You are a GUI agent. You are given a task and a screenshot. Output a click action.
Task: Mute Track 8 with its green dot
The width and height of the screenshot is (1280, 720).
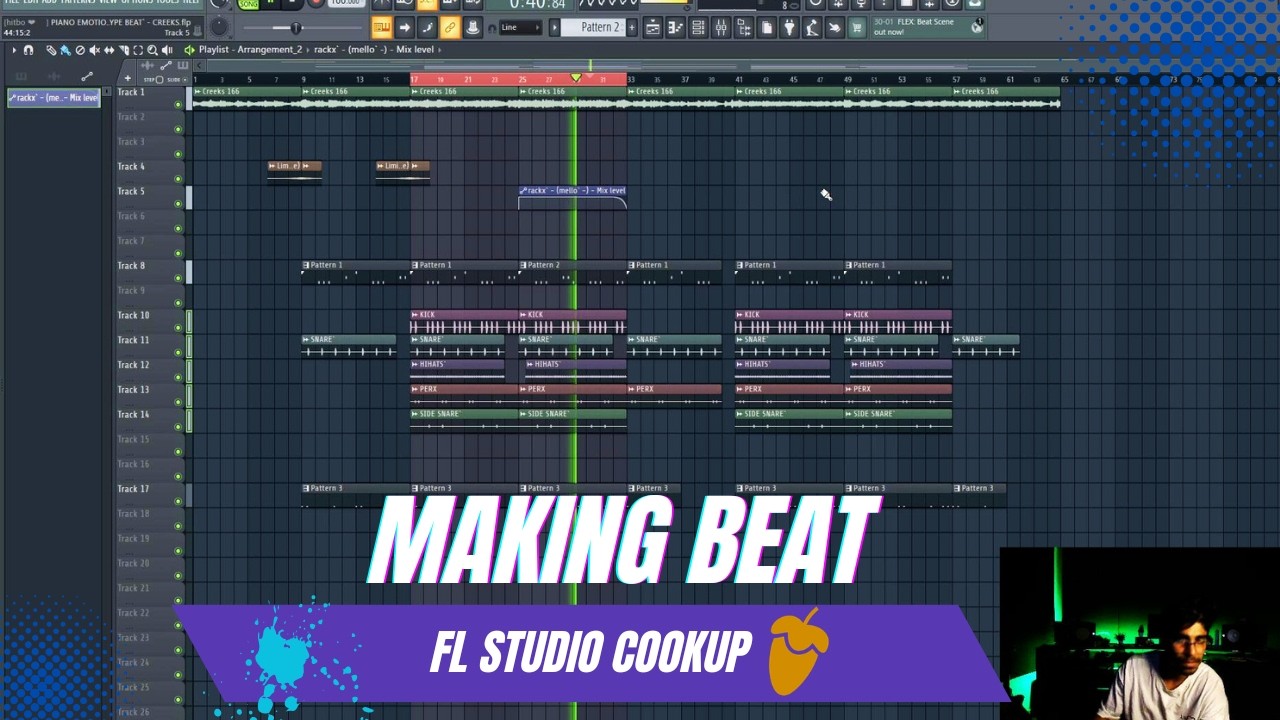click(178, 278)
